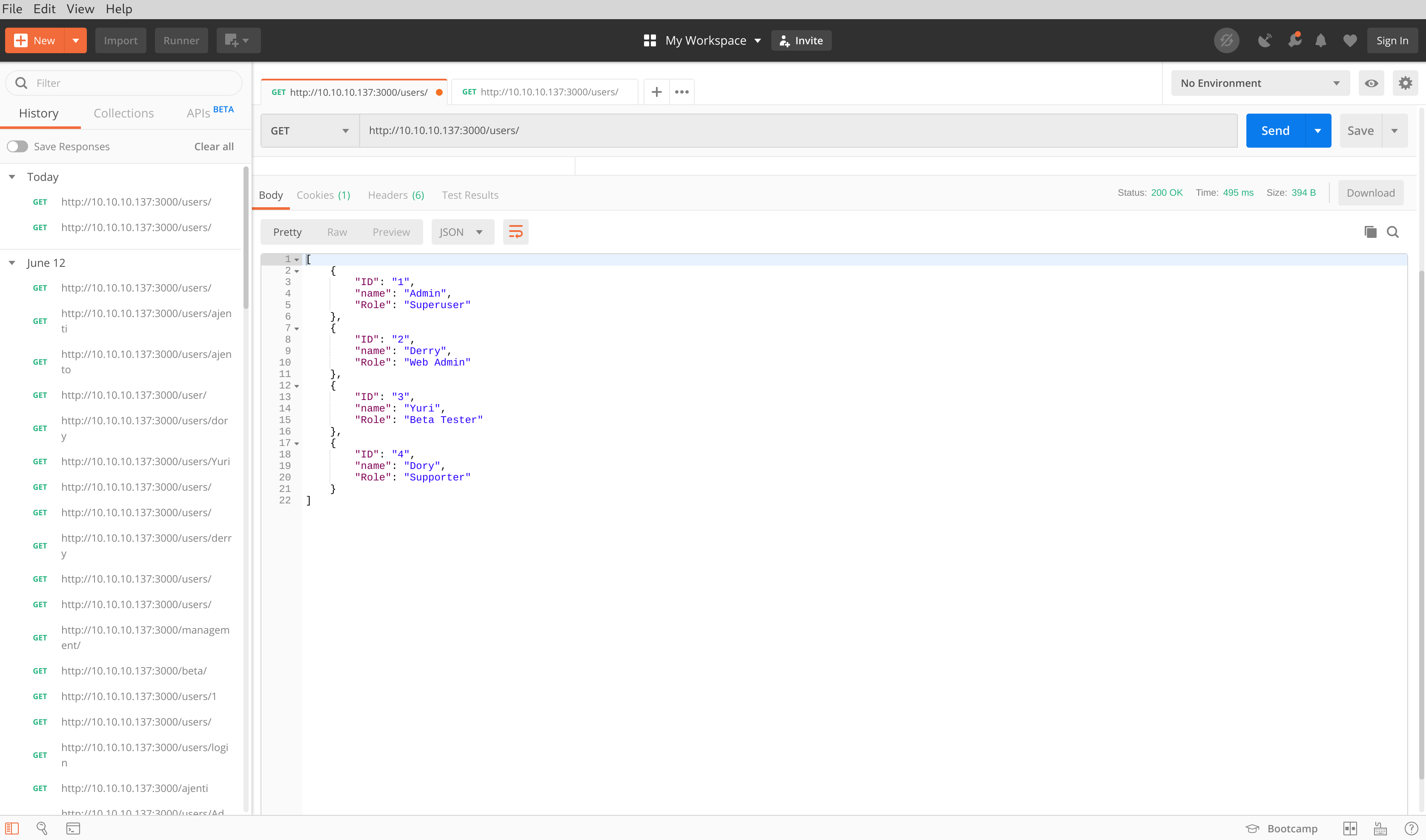Open the Find and Replace icon
The width and height of the screenshot is (1426, 840).
(42, 828)
